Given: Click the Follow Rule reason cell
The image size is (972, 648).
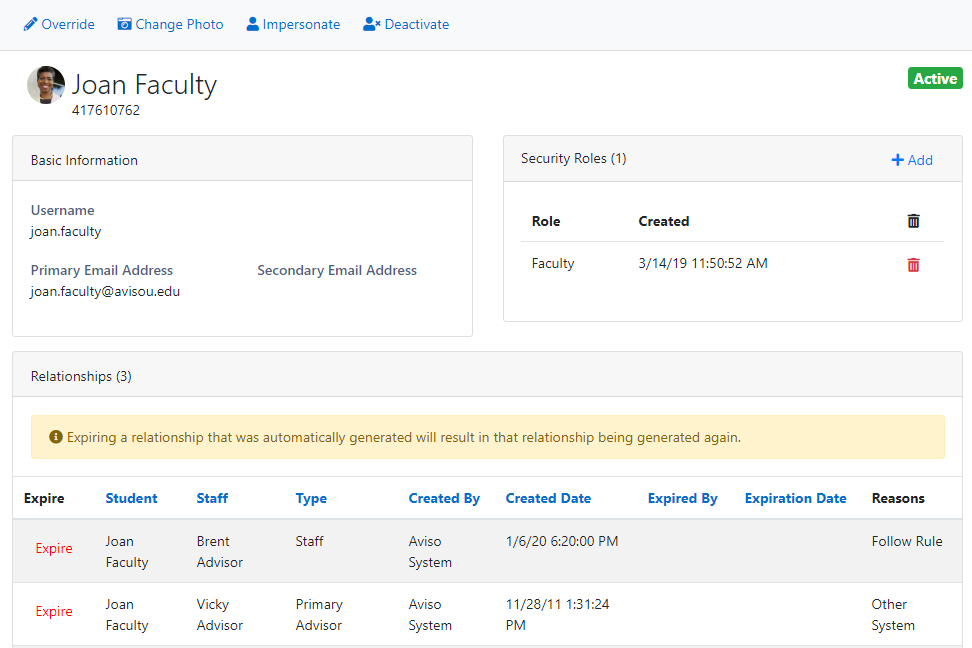Looking at the screenshot, I should pyautogui.click(x=907, y=541).
